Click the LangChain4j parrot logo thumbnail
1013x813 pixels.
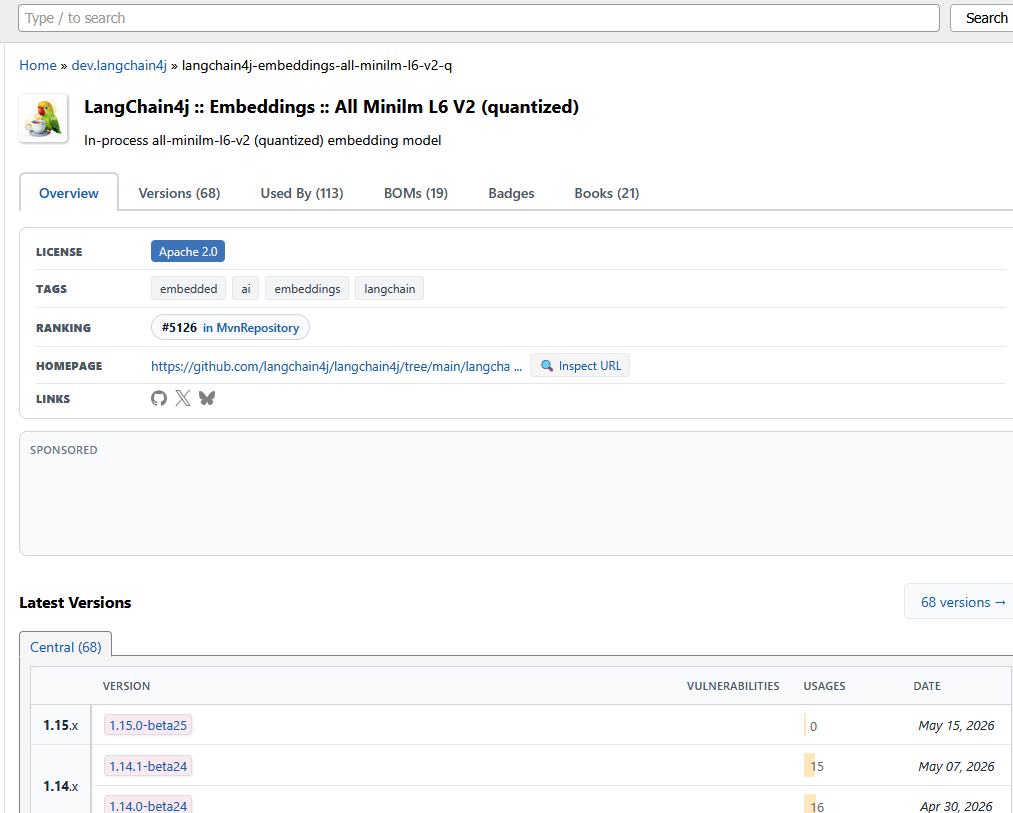tap(43, 118)
